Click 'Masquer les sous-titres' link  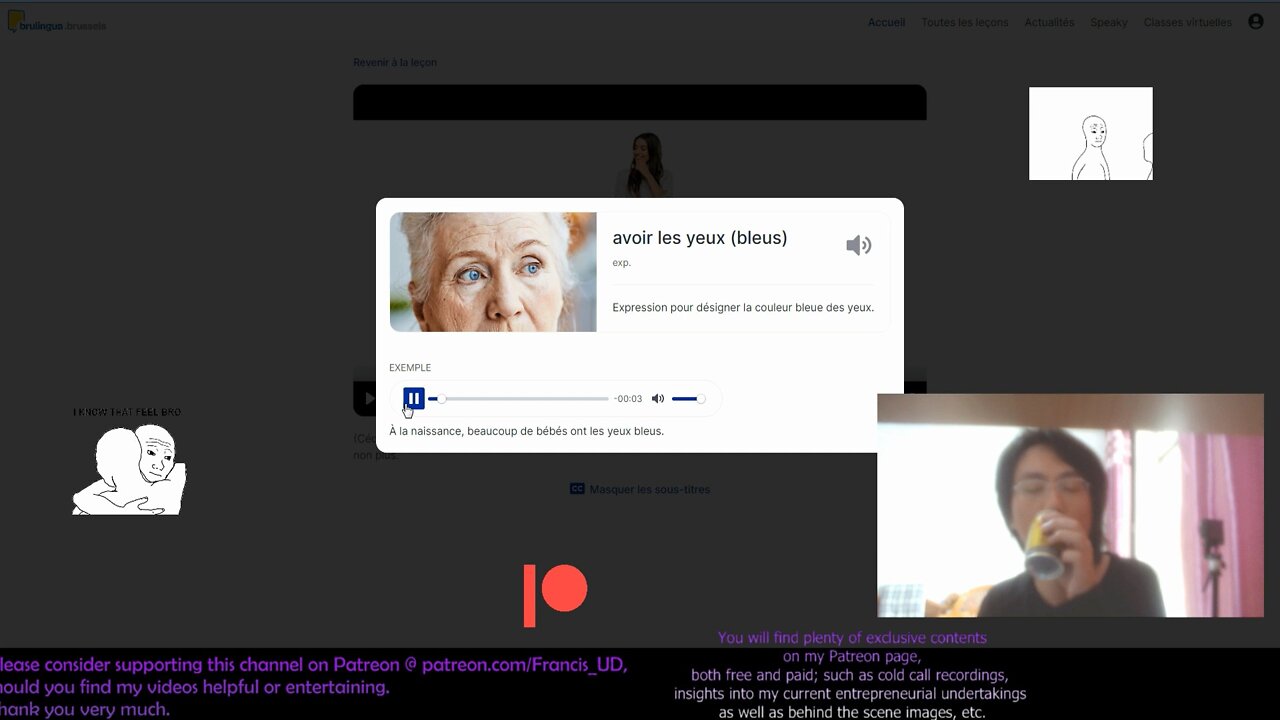click(x=649, y=489)
